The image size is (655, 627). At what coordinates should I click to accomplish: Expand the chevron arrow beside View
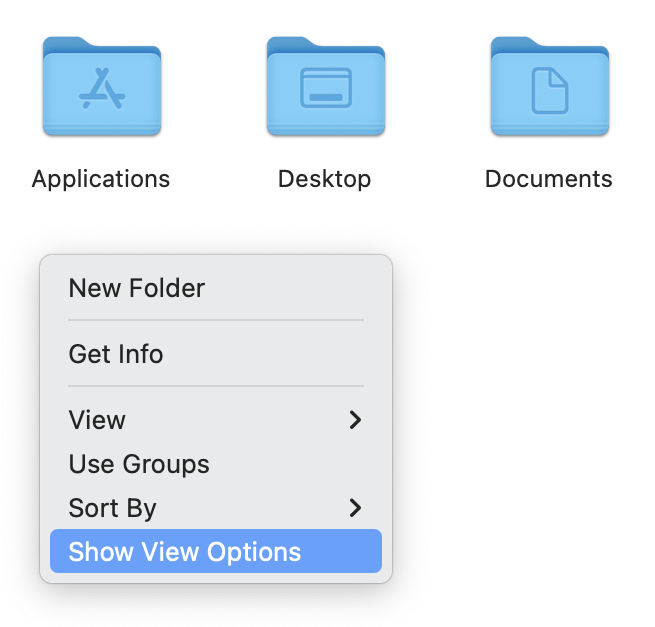pyautogui.click(x=355, y=420)
